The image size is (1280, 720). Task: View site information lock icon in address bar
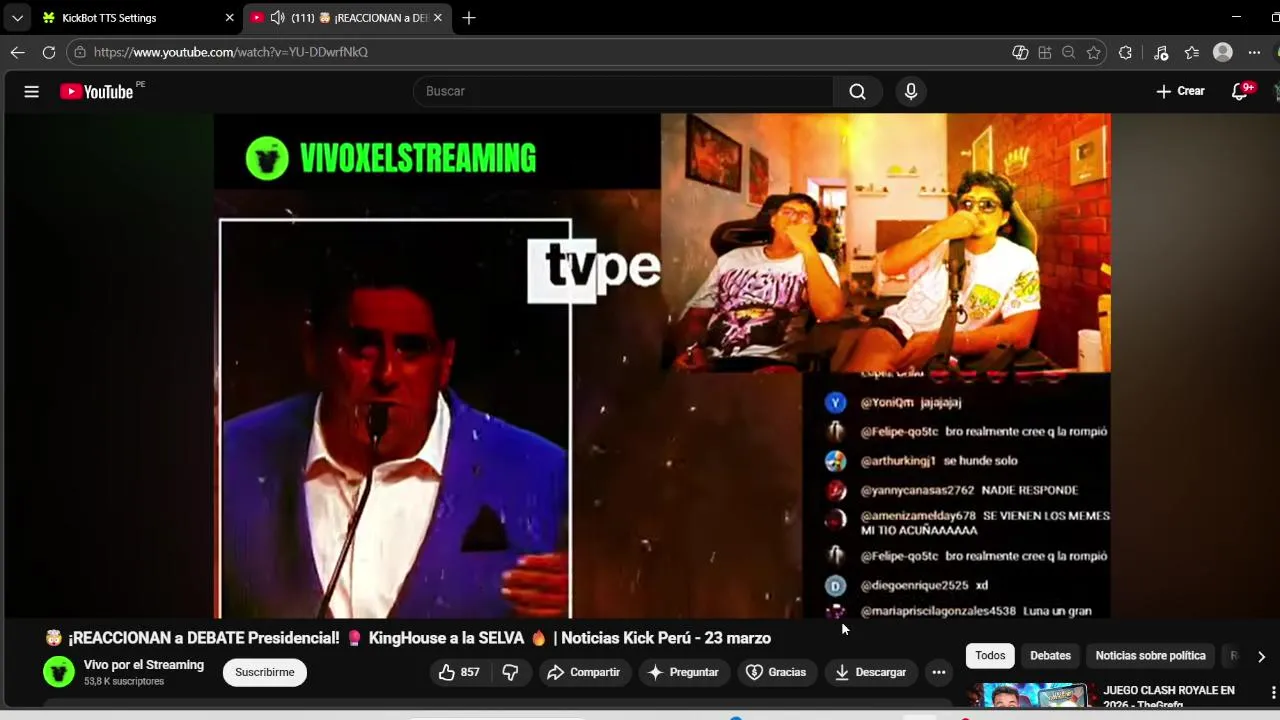(80, 52)
